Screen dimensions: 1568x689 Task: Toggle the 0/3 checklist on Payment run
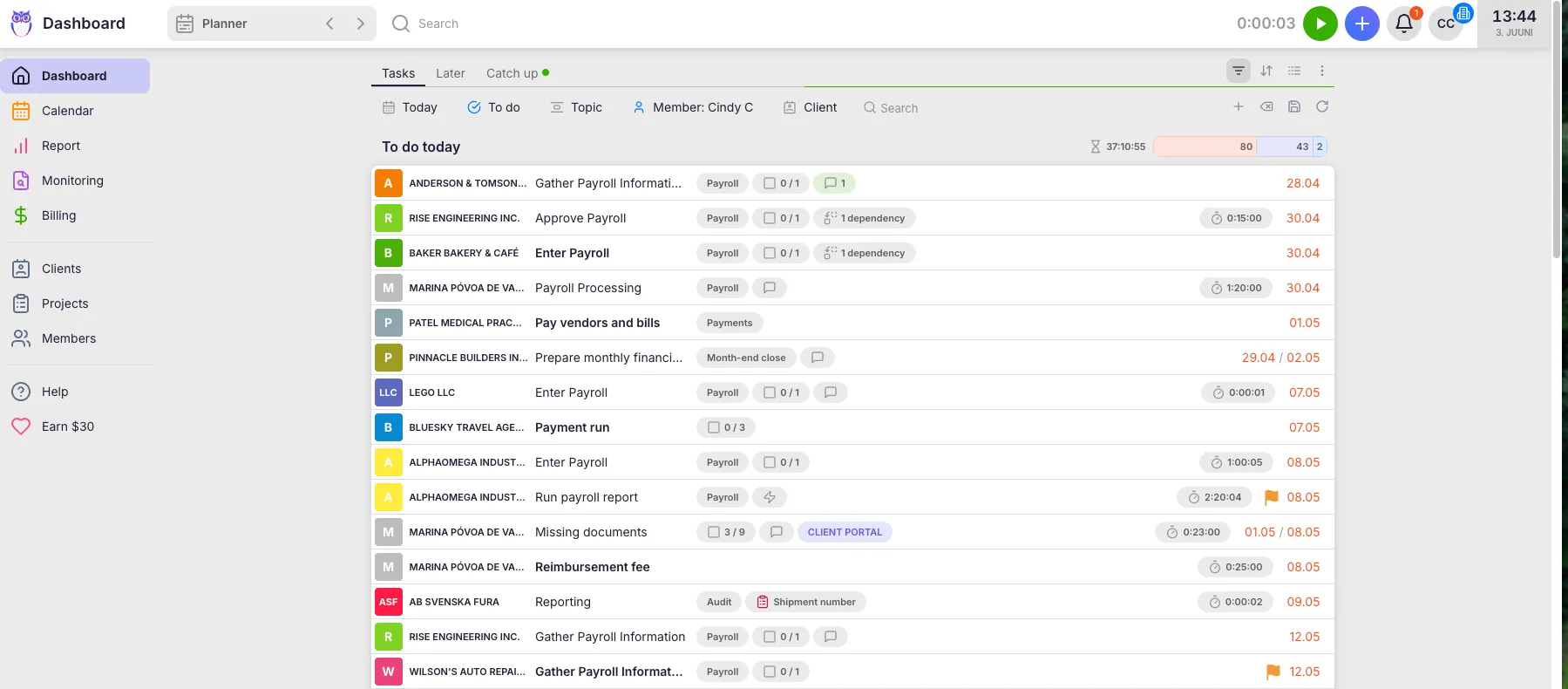click(x=726, y=427)
